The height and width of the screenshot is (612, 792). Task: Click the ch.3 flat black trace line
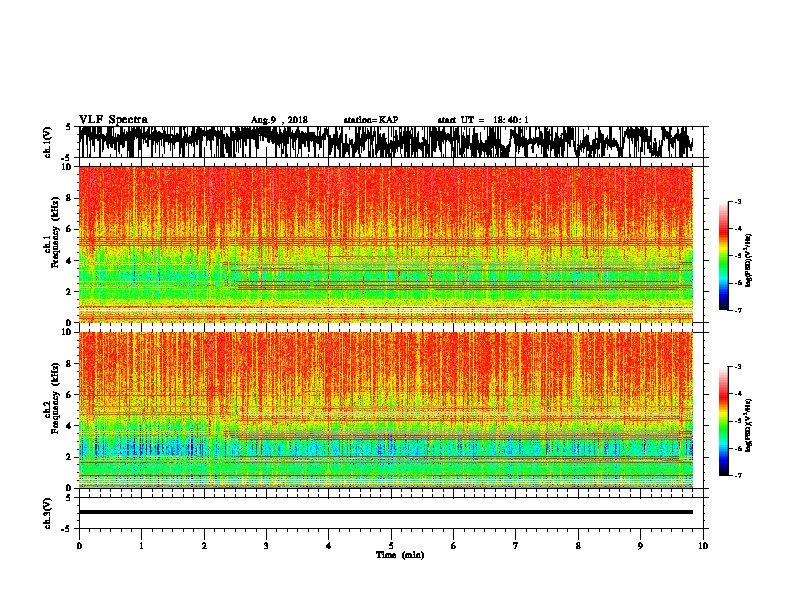[386, 512]
